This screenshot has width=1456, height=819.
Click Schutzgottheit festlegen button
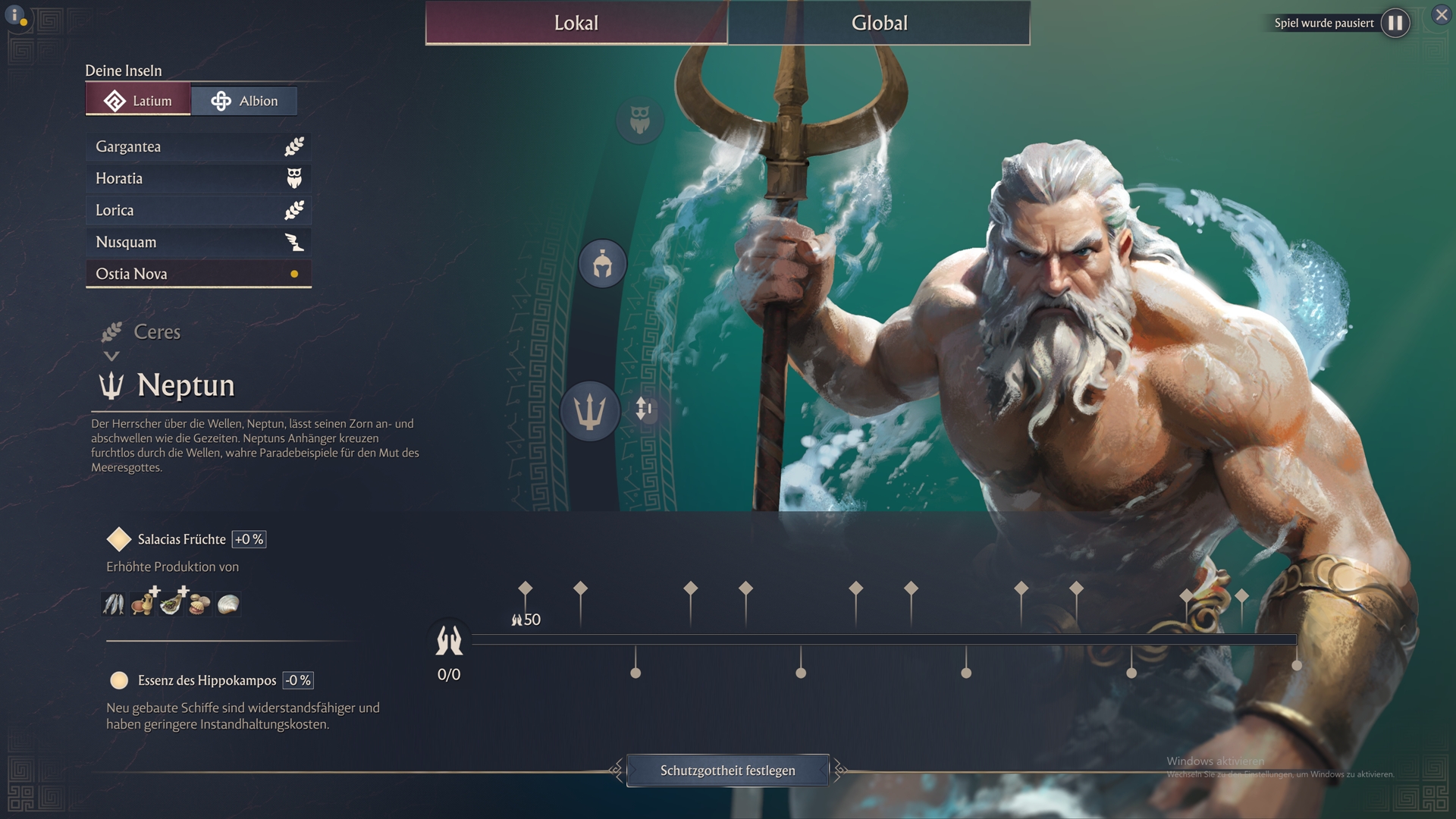point(727,770)
